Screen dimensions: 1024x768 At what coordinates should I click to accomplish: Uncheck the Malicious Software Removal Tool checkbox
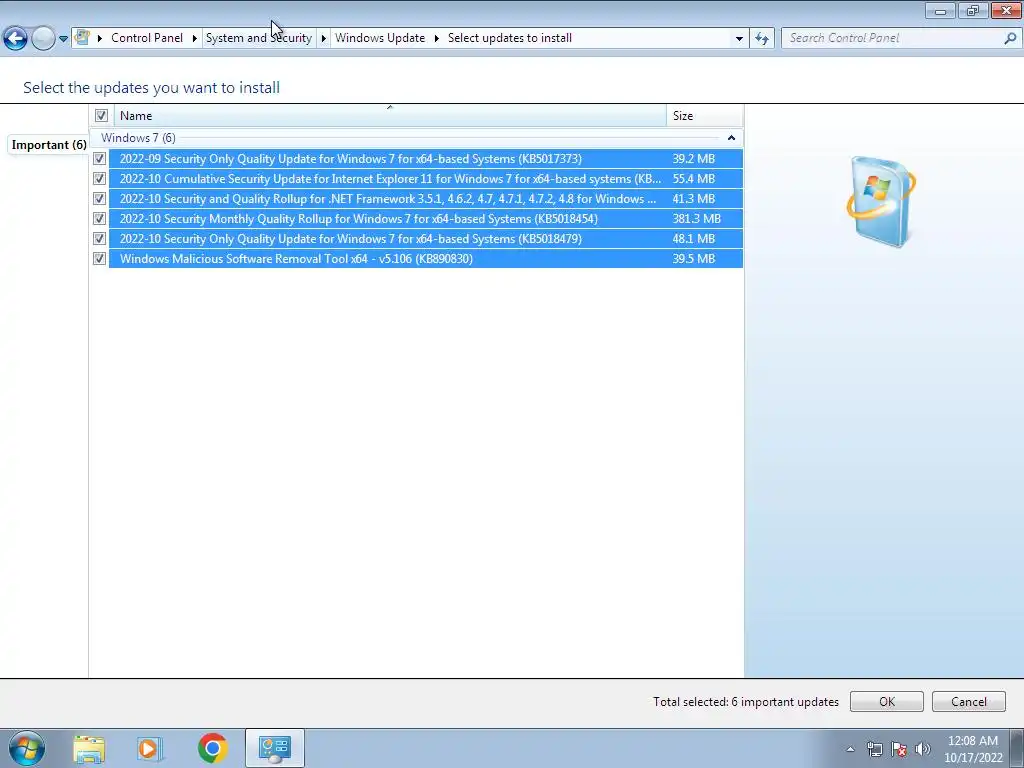pyautogui.click(x=99, y=259)
